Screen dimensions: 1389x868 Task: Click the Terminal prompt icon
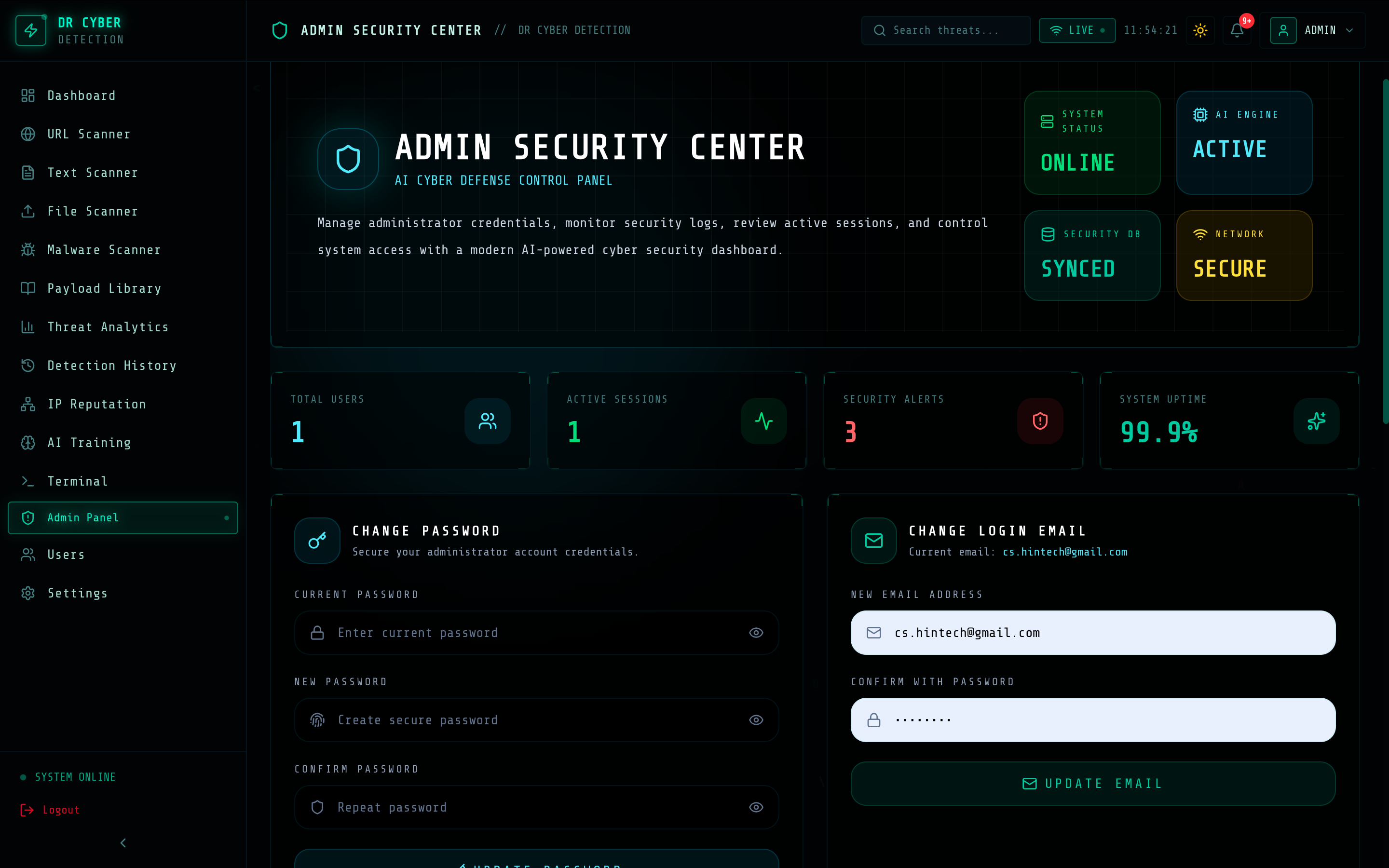tap(27, 481)
